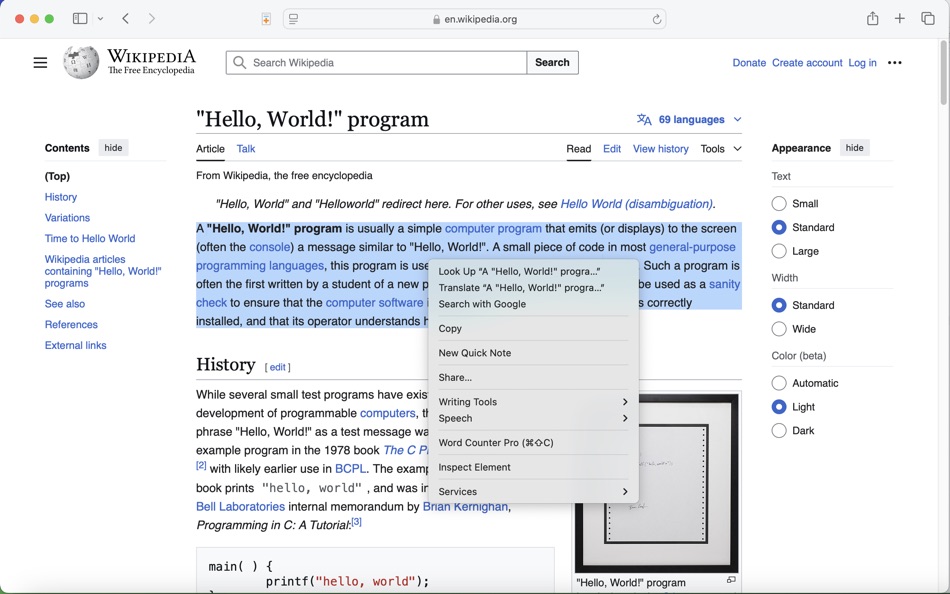Select Large text size

coord(779,251)
